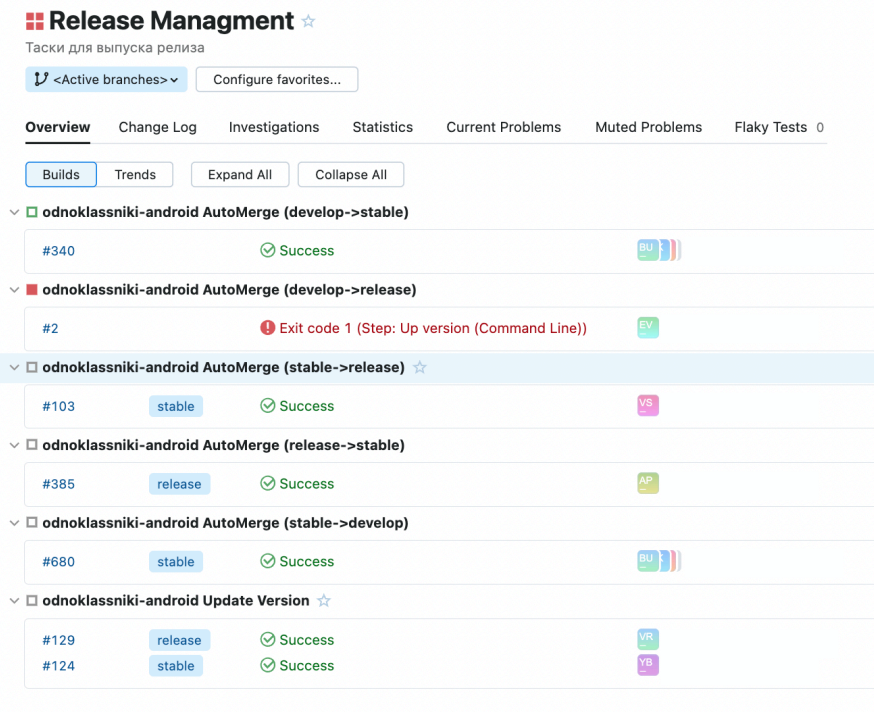The height and width of the screenshot is (712, 874).
Task: Collapse the Update Version configuration
Action: tap(14, 601)
